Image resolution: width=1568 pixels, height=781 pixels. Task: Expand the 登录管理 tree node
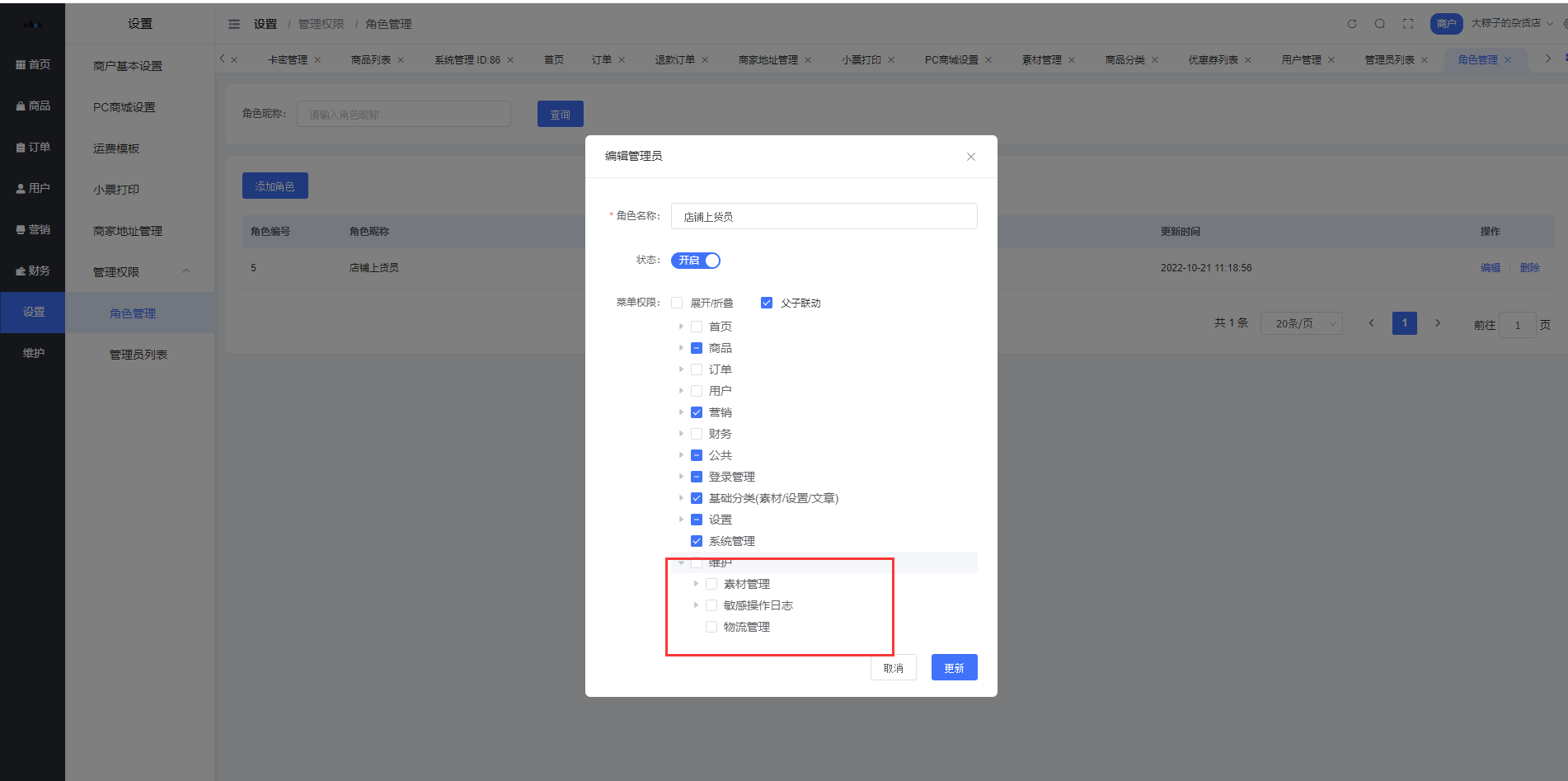681,477
